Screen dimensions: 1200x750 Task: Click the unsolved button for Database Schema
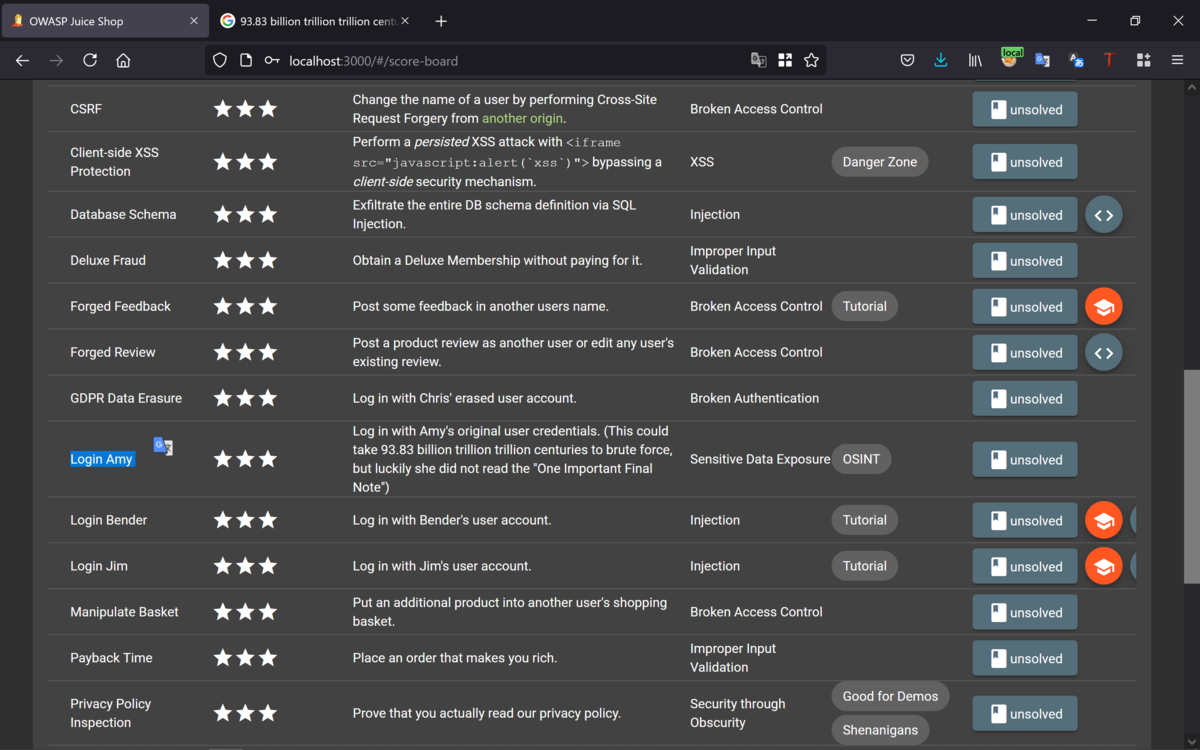1025,215
